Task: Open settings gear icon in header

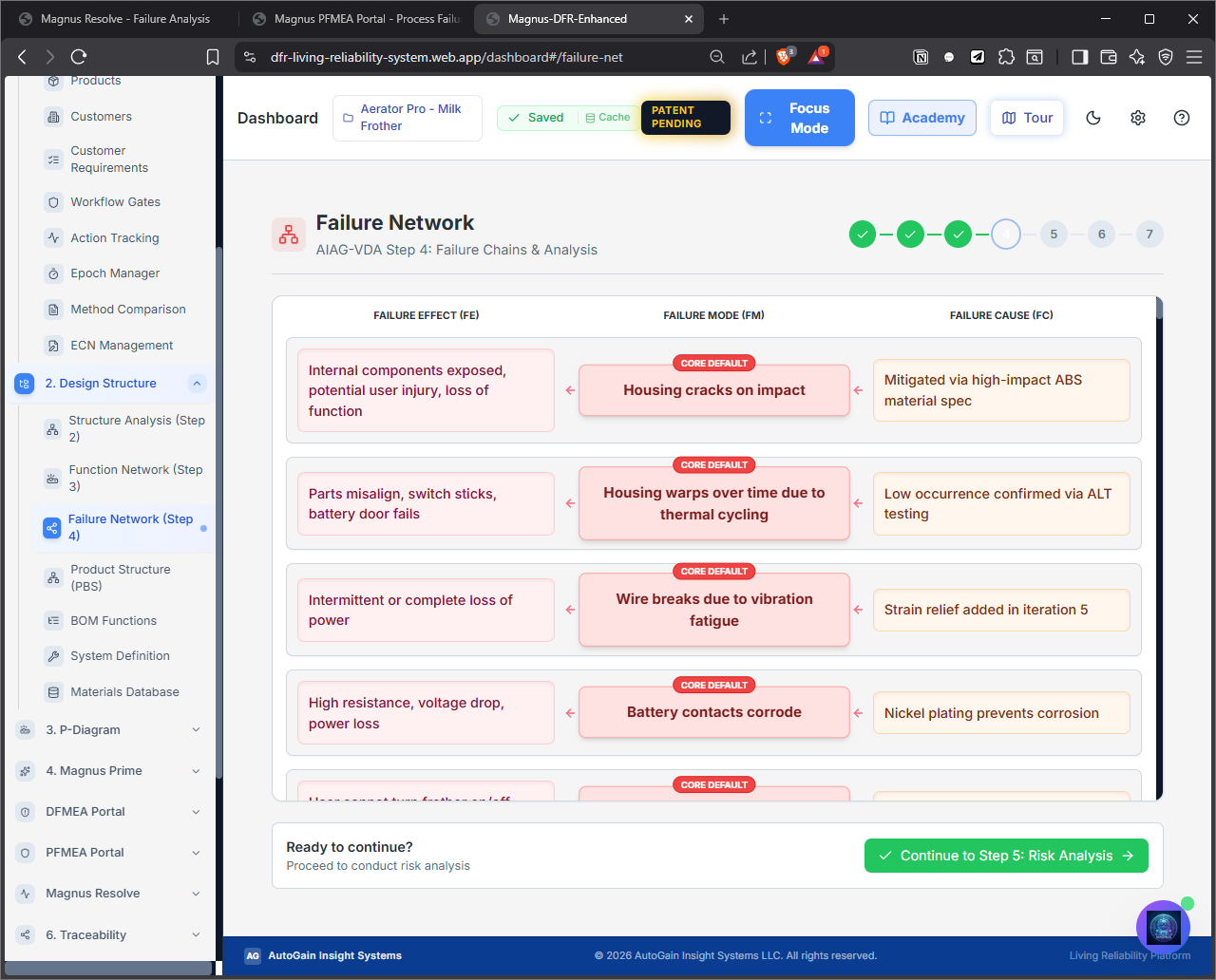Action: [x=1138, y=118]
